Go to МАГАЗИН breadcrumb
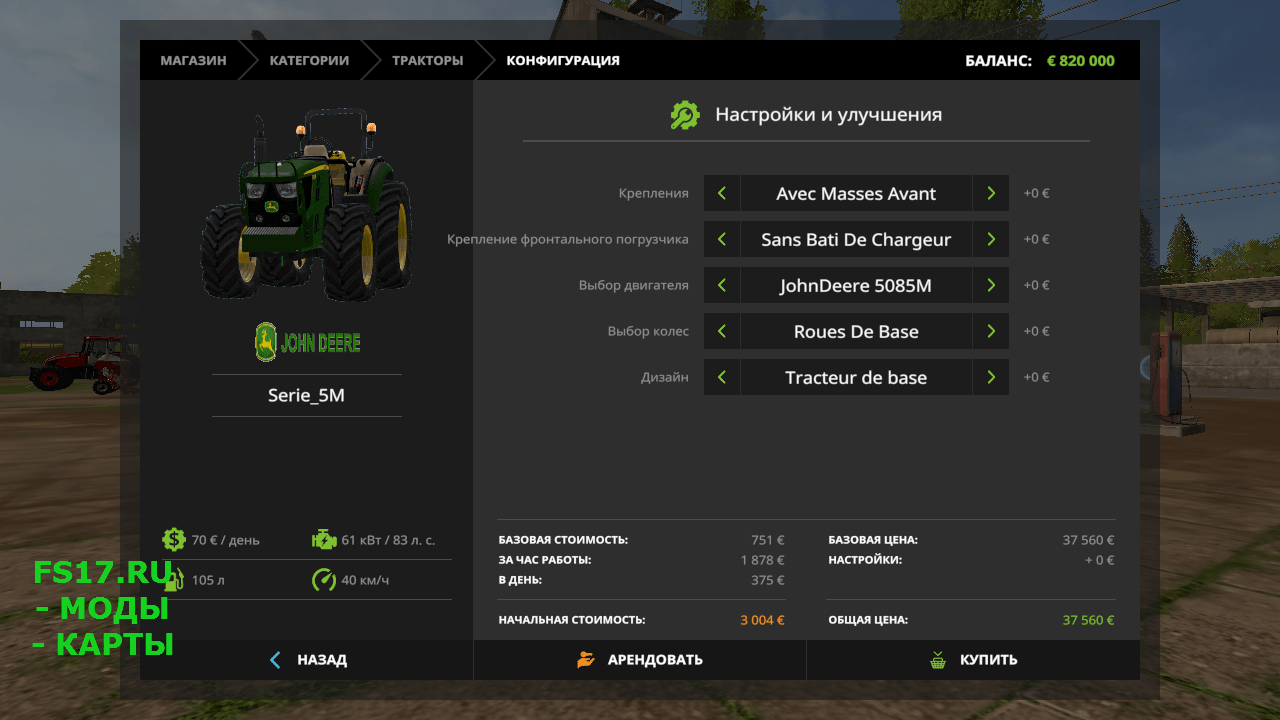 [x=193, y=60]
